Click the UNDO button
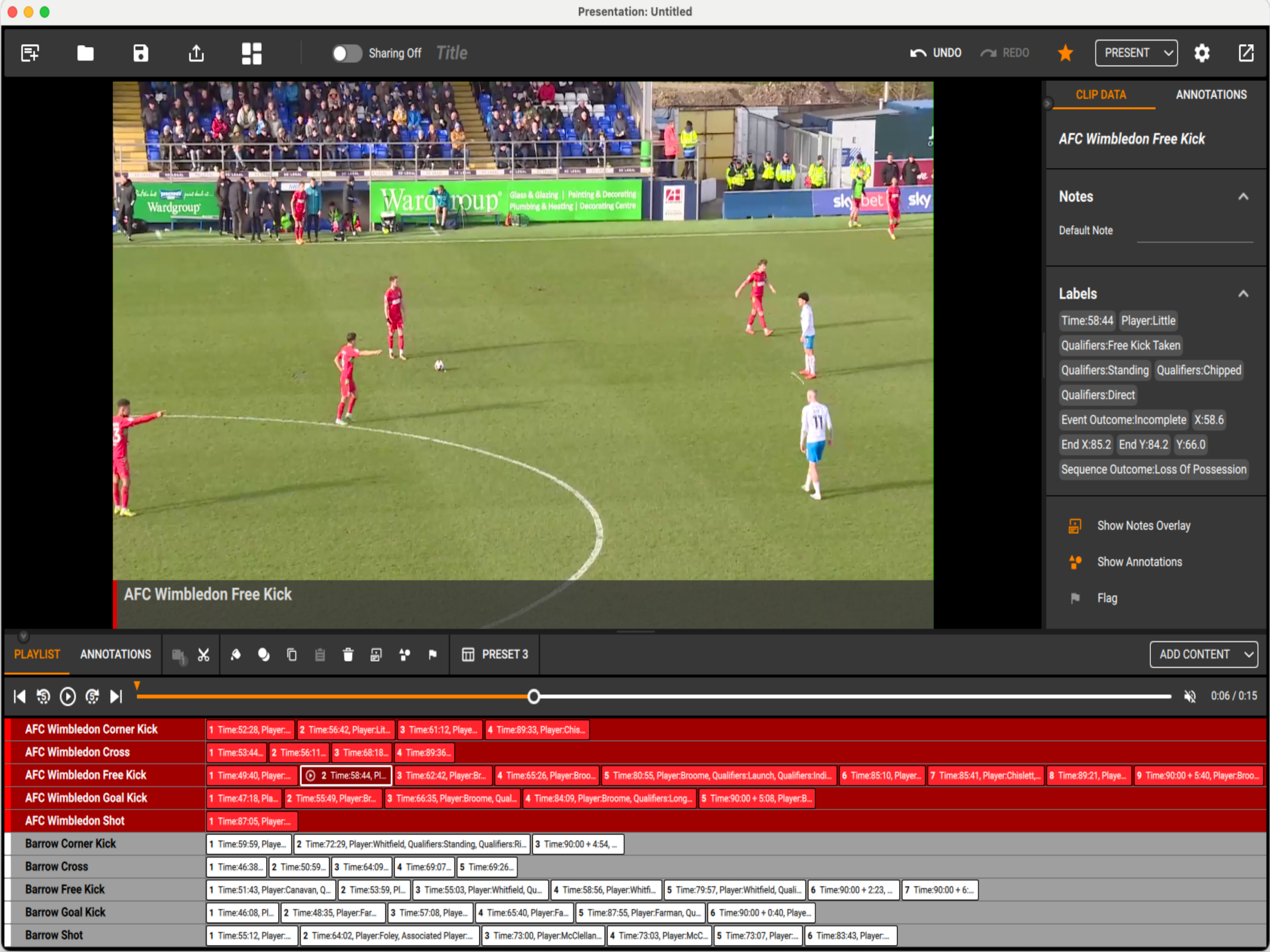Image resolution: width=1270 pixels, height=952 pixels. point(935,53)
